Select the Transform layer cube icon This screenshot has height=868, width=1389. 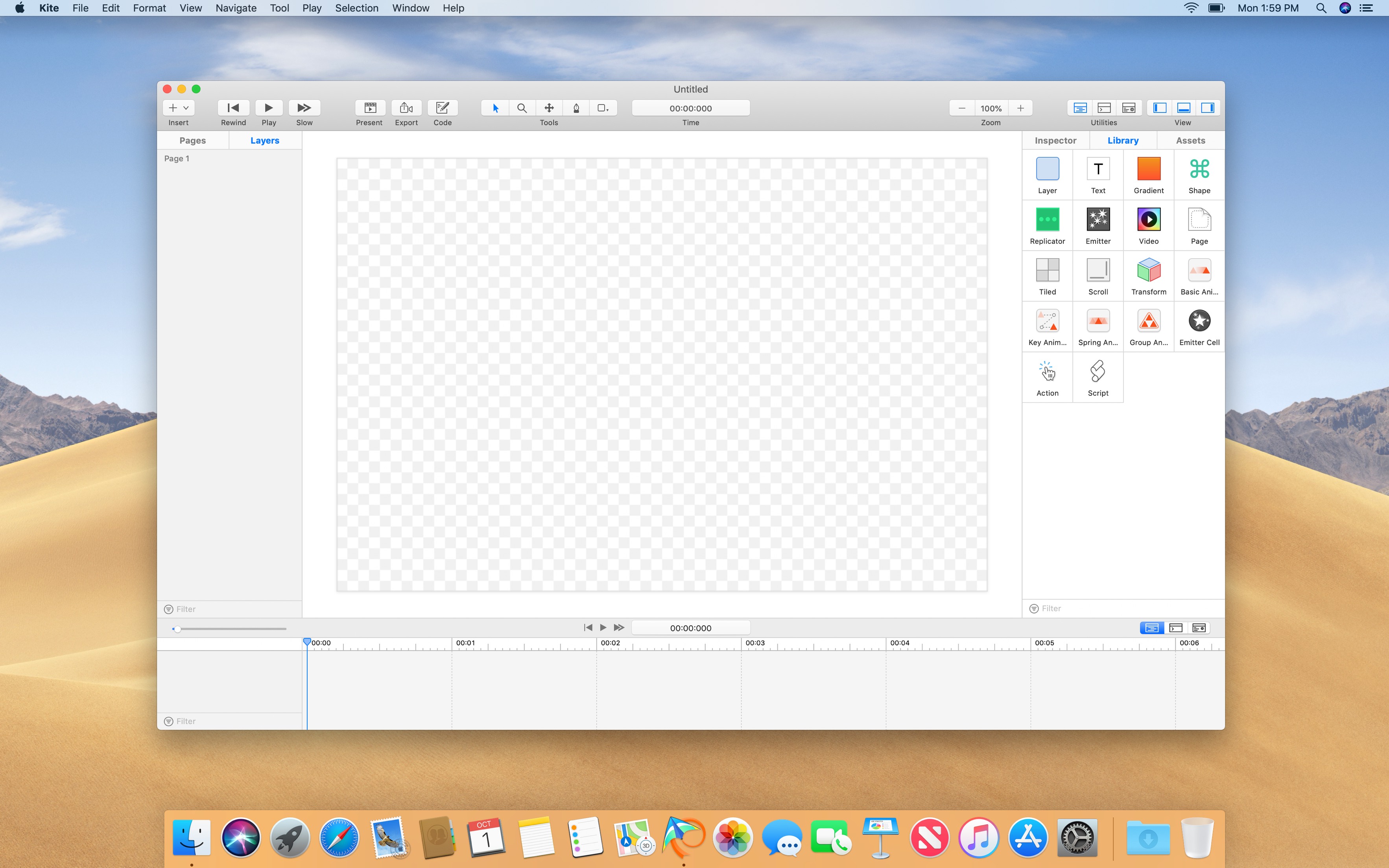tap(1148, 270)
